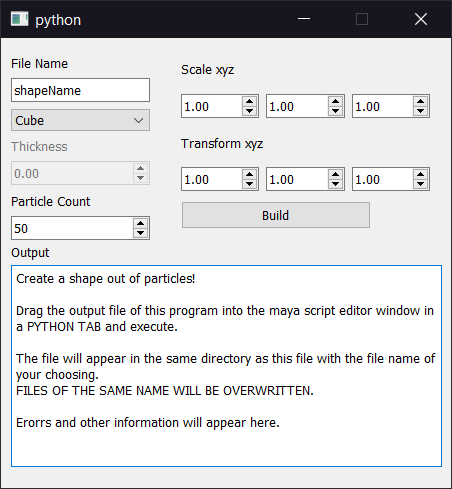Viewport: 452px width, 489px height.
Task: Decrease first Scale xyz value with down arrow
Action: [249, 111]
